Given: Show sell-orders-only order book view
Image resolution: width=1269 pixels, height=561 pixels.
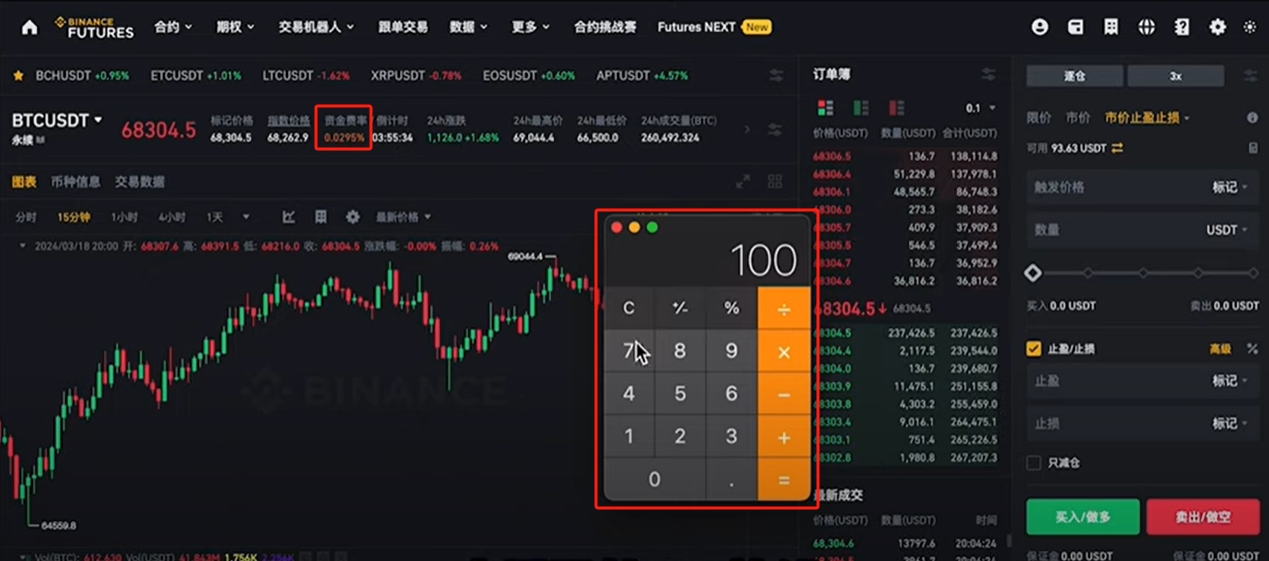Looking at the screenshot, I should [896, 108].
